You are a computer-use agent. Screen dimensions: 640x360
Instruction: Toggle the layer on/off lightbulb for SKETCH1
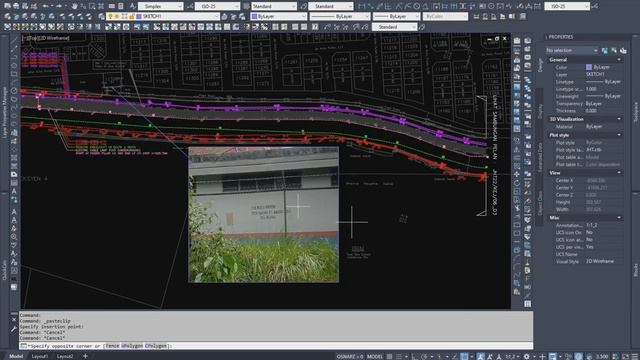coord(110,16)
